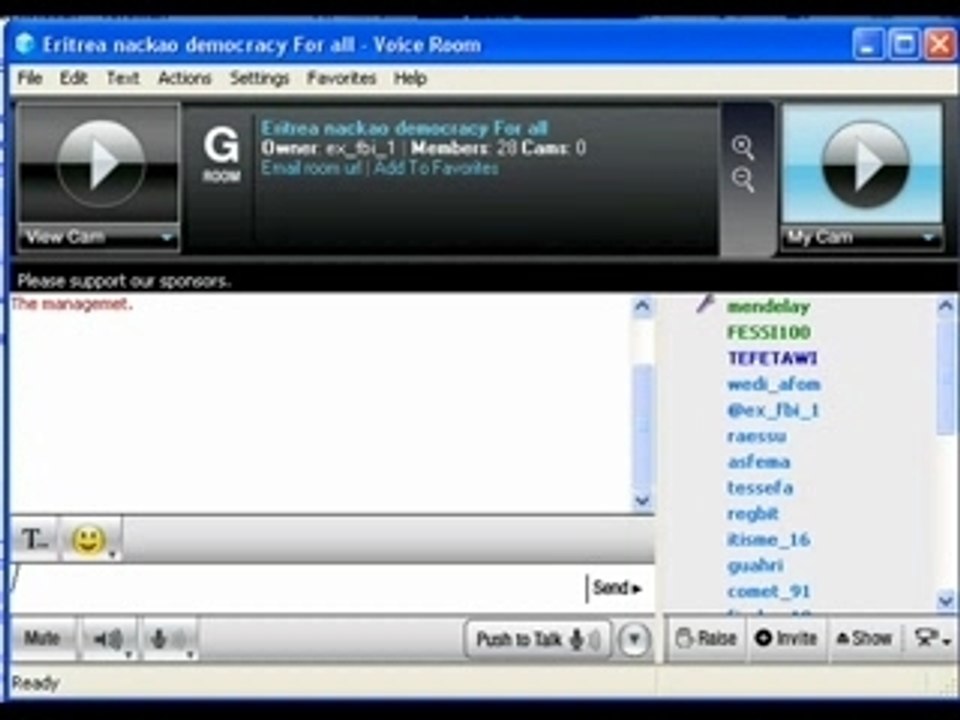Click the Send button

point(617,588)
